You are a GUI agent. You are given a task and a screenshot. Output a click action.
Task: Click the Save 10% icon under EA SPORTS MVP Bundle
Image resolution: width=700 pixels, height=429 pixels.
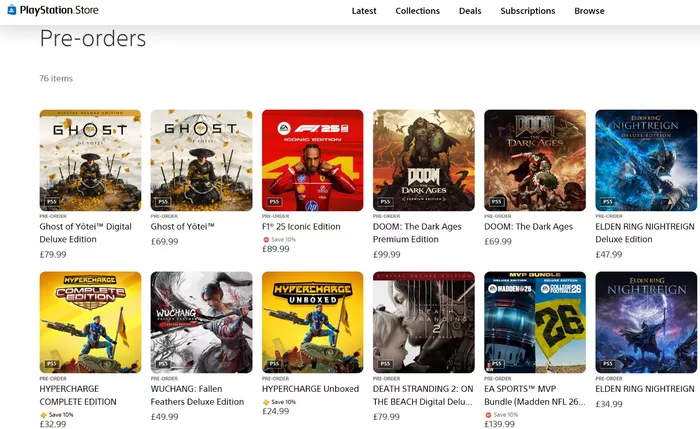pos(488,415)
